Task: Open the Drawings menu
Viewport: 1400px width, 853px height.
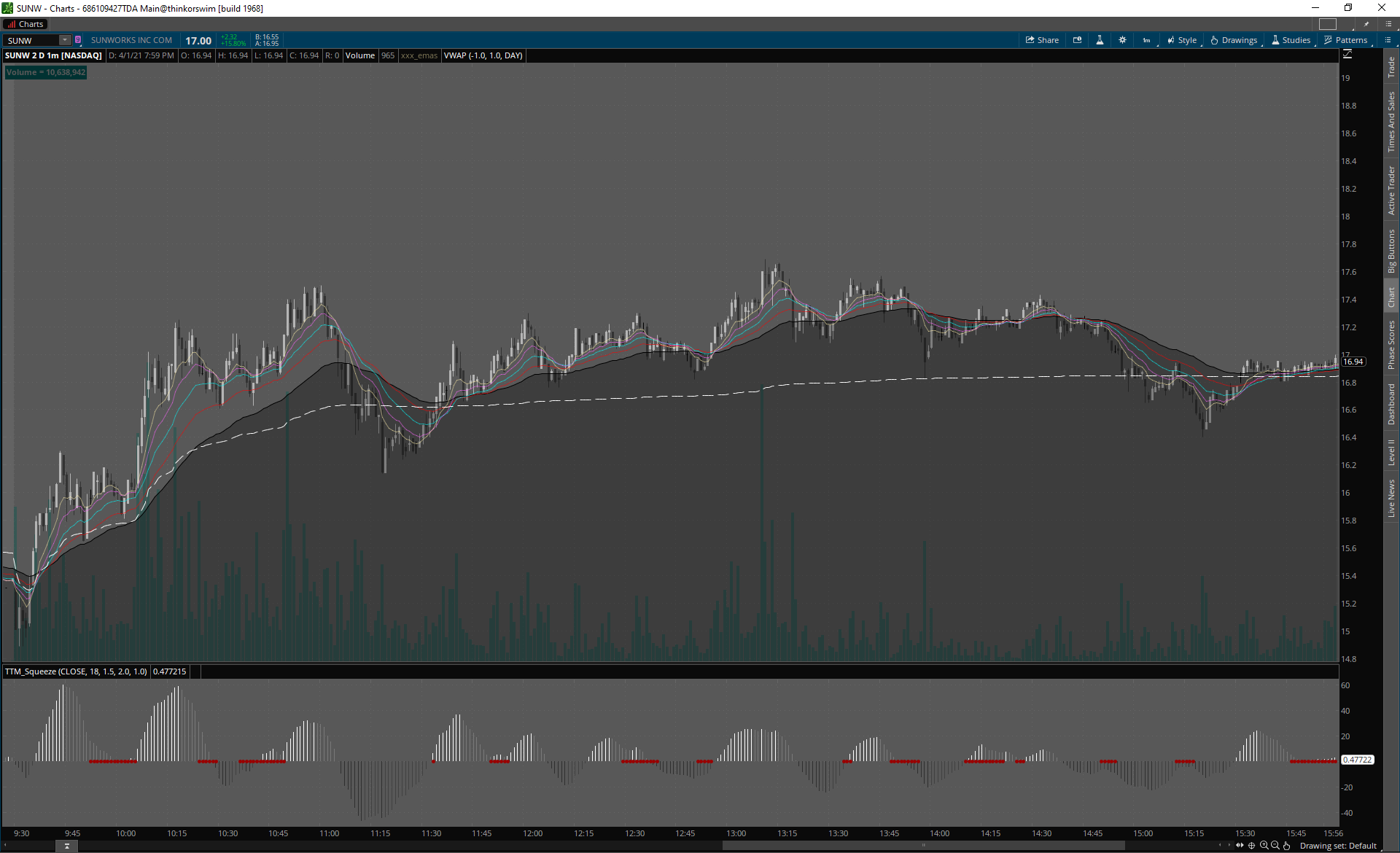Action: [x=1234, y=40]
